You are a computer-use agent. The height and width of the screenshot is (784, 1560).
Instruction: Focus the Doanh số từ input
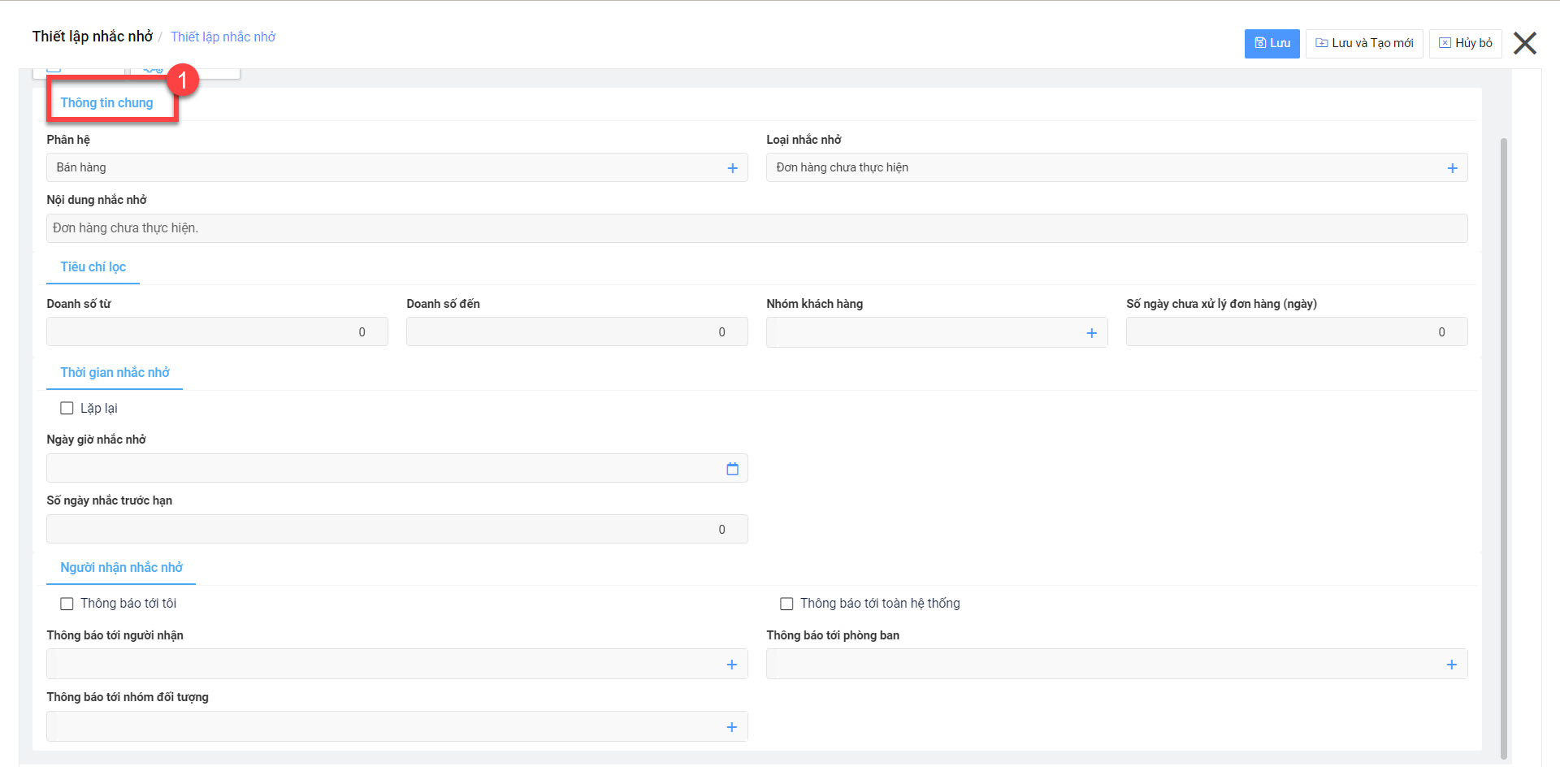click(217, 331)
